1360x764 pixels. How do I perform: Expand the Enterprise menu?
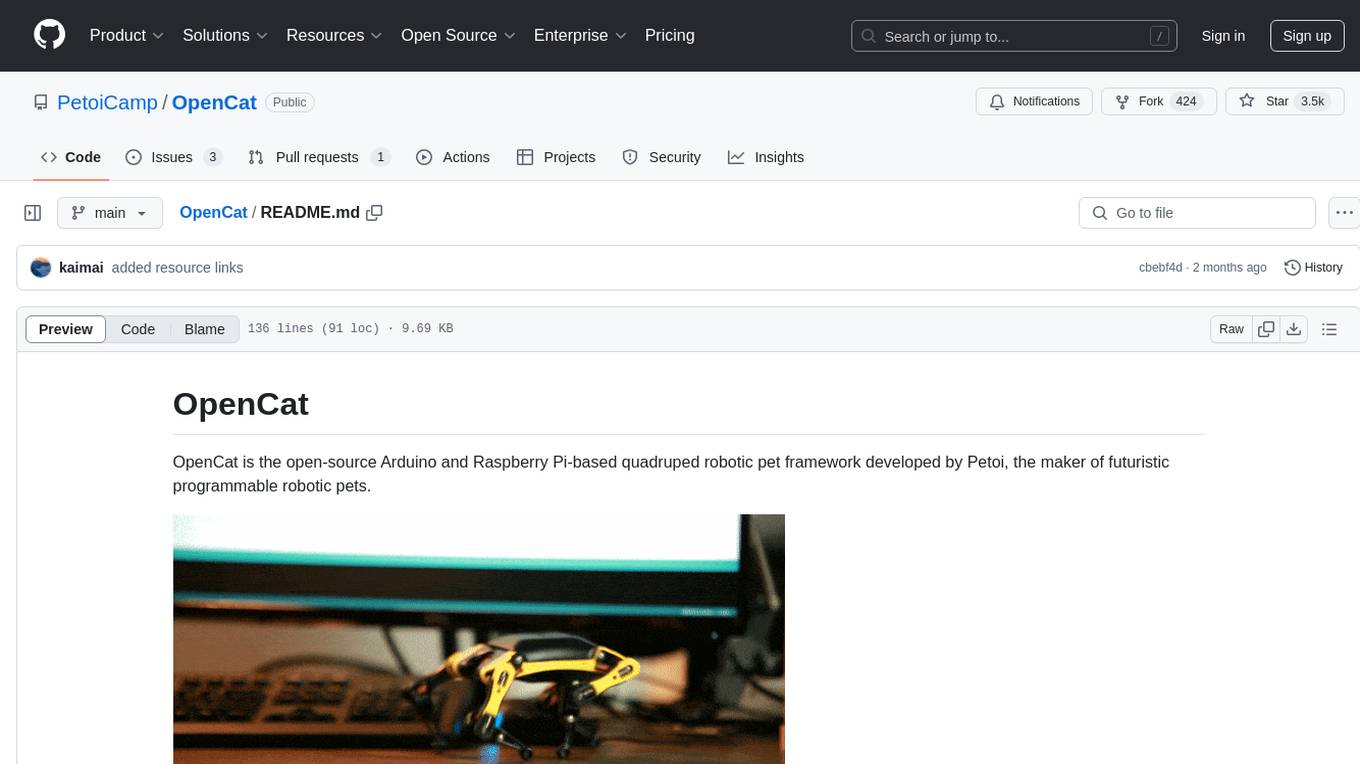[580, 35]
